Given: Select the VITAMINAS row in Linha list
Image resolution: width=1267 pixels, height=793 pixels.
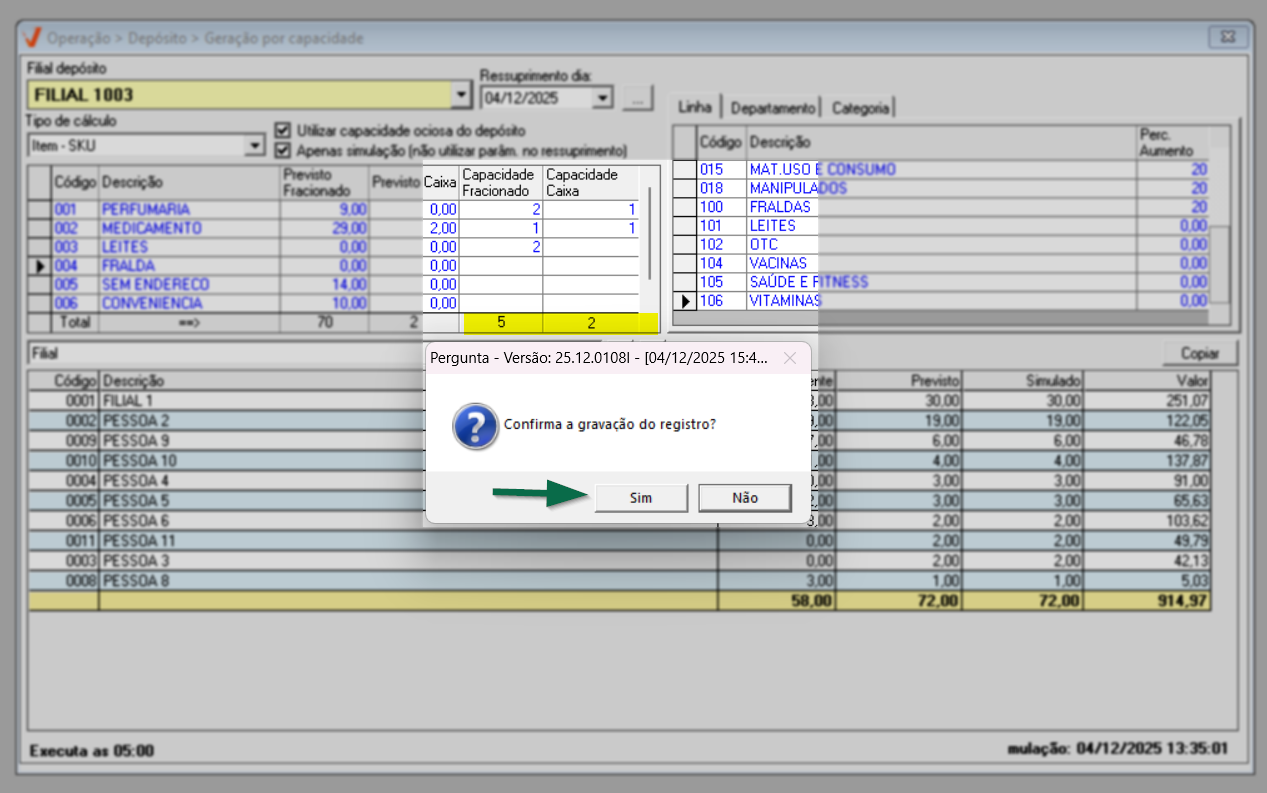Looking at the screenshot, I should point(784,301).
